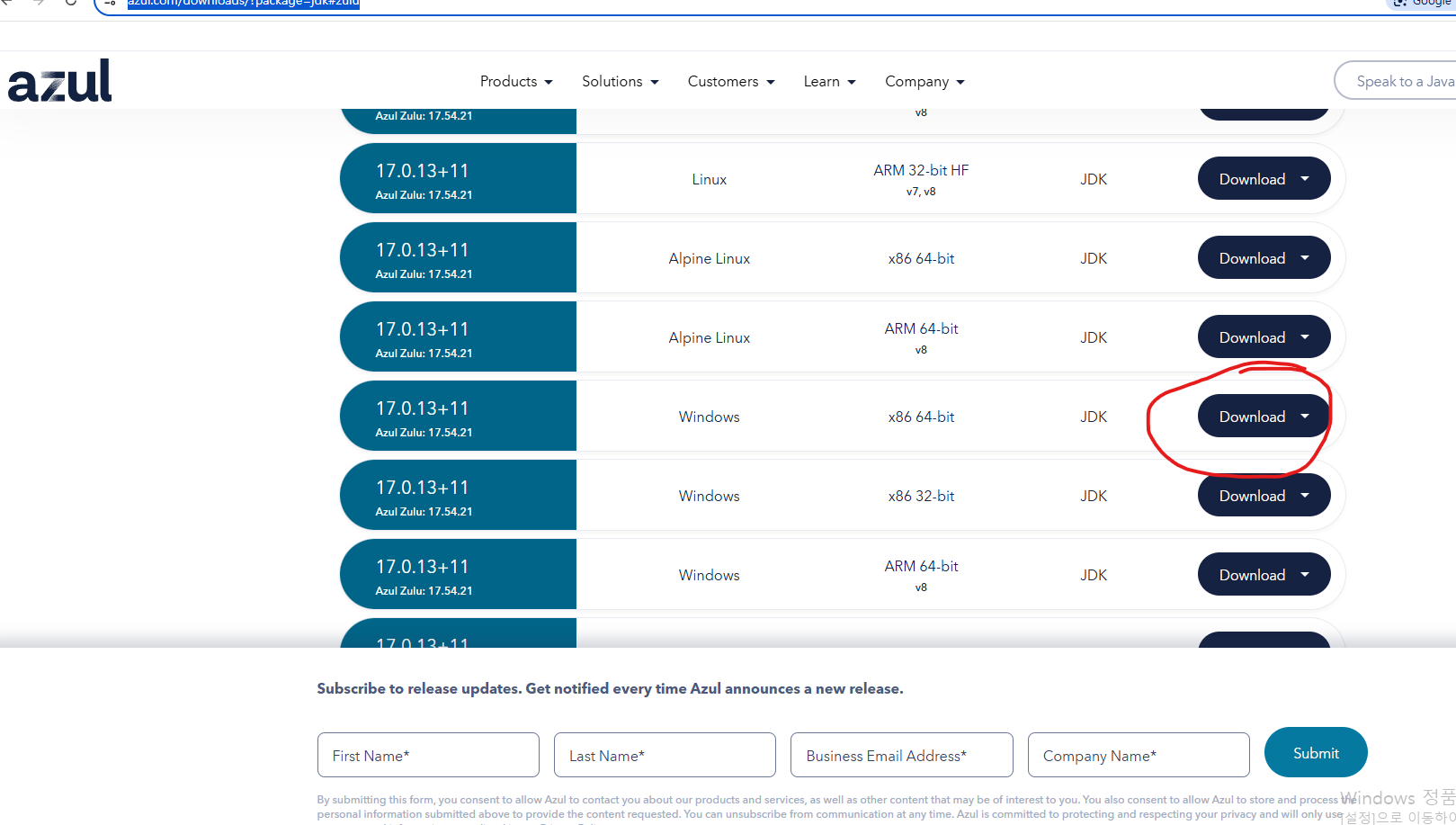The height and width of the screenshot is (825, 1456).
Task: Click Speak to a Java expert button
Action: pos(1396,81)
